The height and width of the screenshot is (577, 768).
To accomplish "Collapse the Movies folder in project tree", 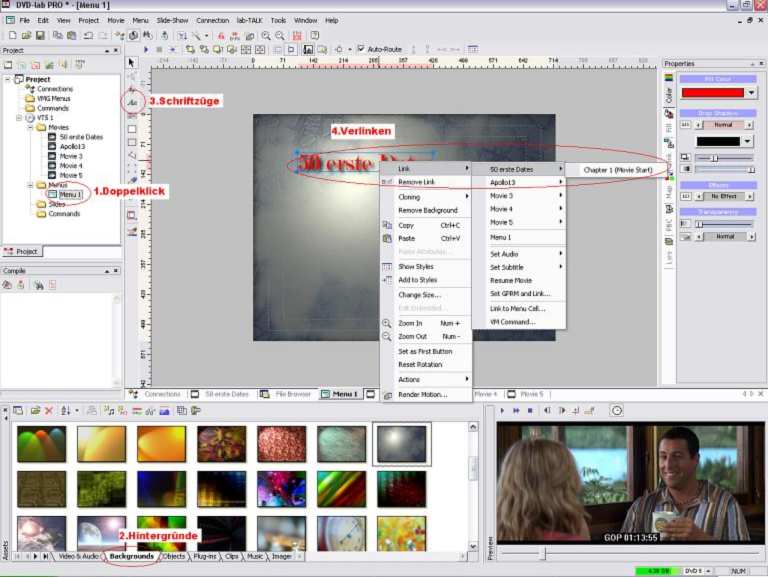I will pyautogui.click(x=30, y=127).
